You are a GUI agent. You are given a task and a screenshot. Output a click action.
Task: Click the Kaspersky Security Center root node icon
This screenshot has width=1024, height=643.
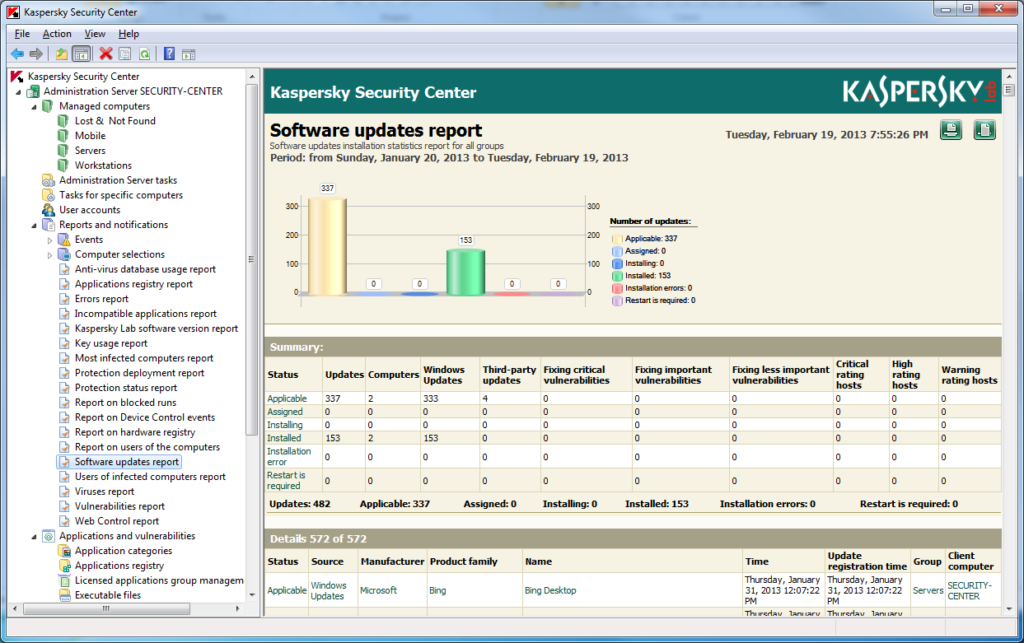[17, 76]
